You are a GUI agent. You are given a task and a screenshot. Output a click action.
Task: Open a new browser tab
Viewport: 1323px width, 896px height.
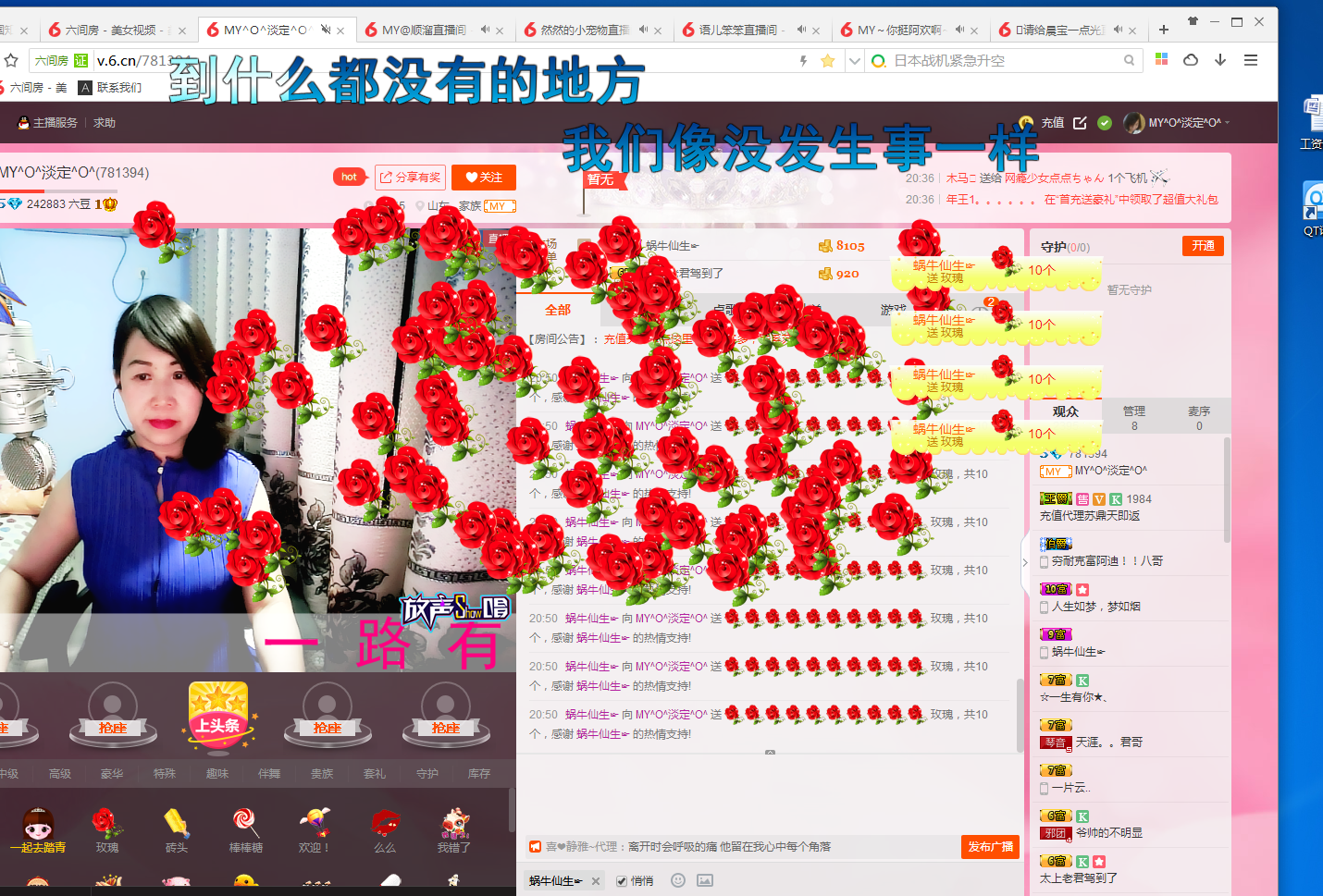tap(1164, 30)
